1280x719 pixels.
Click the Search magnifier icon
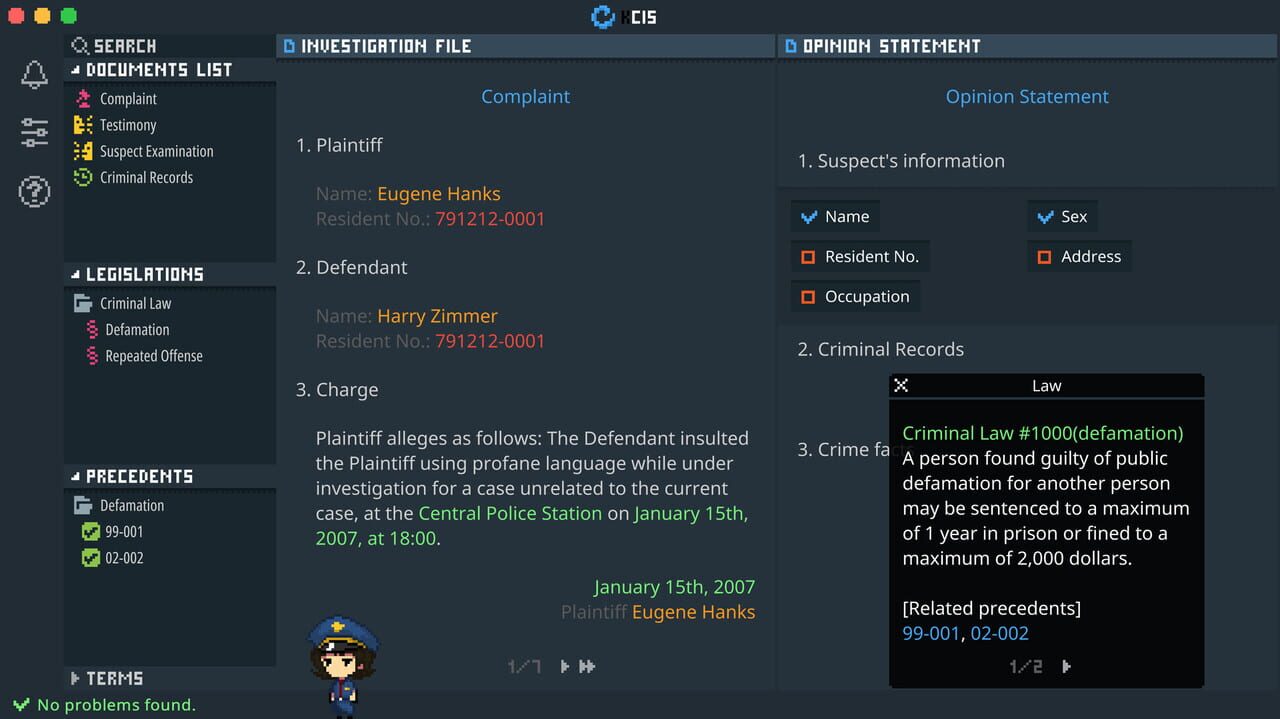[81, 45]
